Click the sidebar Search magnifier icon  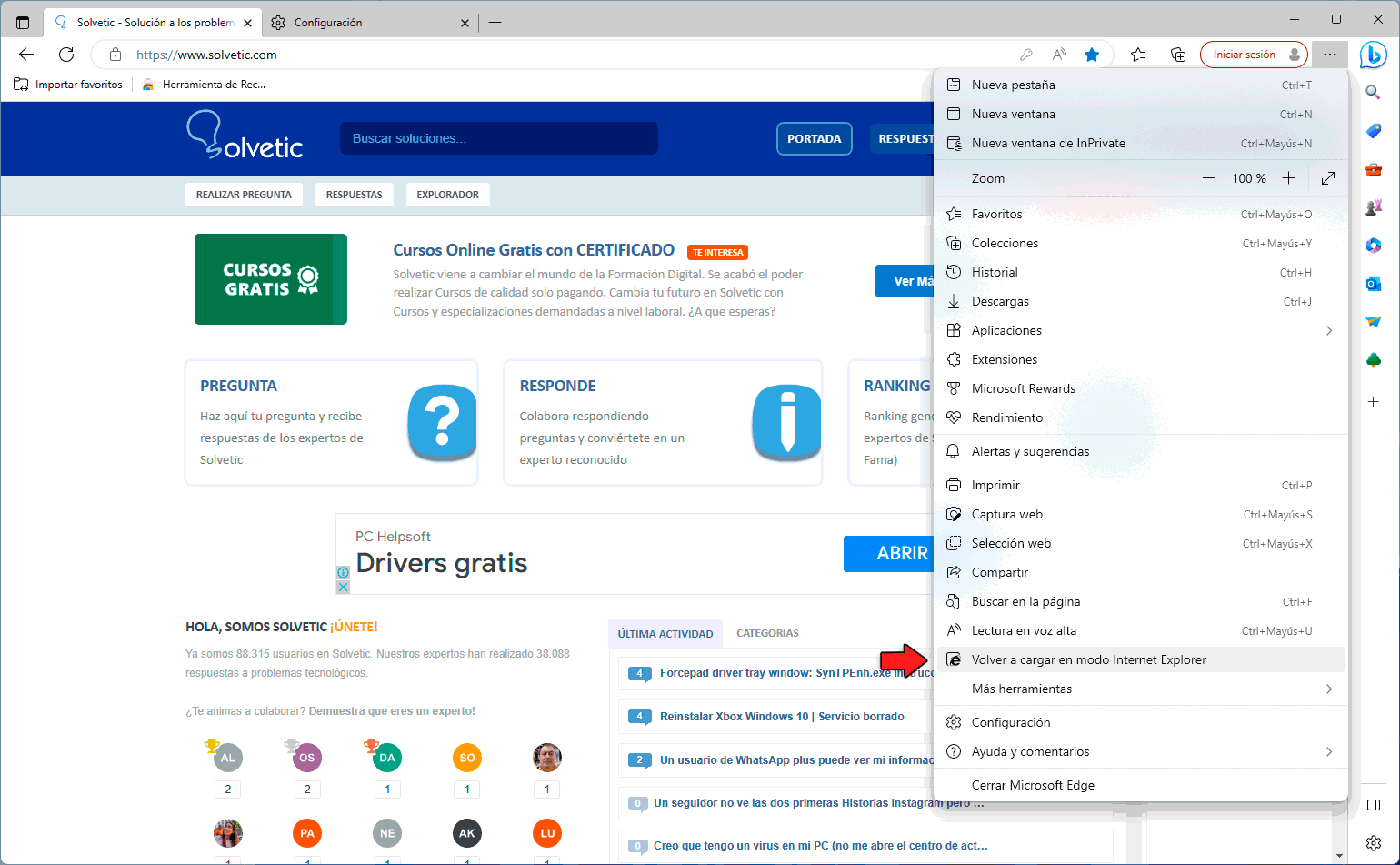(x=1374, y=92)
